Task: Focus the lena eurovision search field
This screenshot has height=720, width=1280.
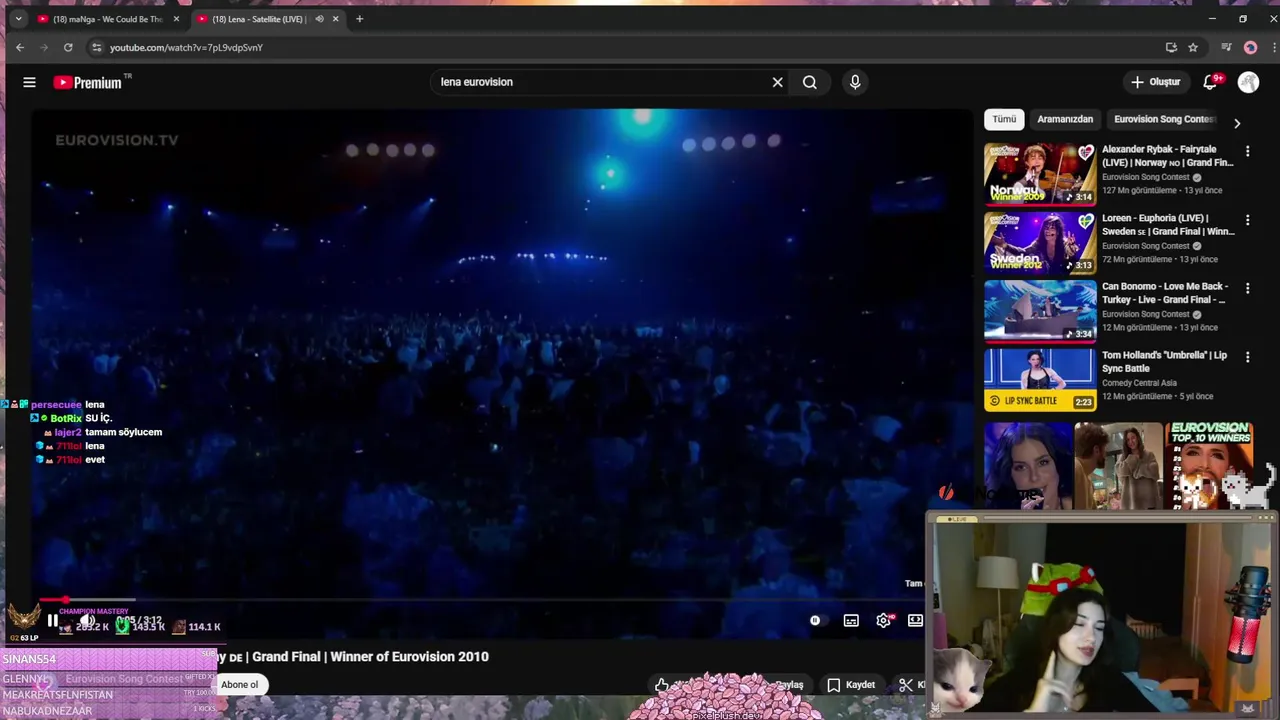Action: tap(600, 82)
